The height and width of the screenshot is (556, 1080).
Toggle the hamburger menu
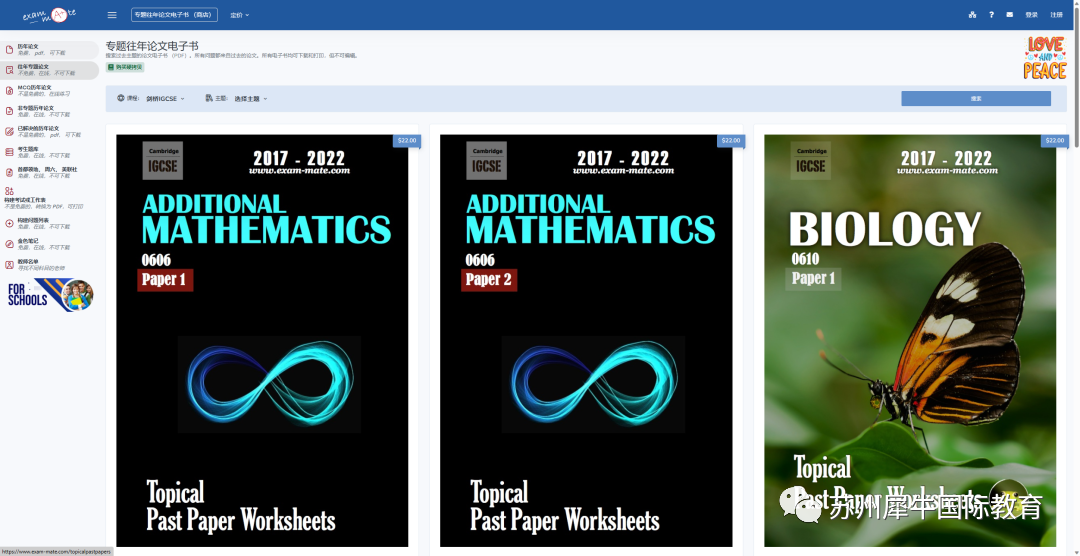tap(112, 14)
